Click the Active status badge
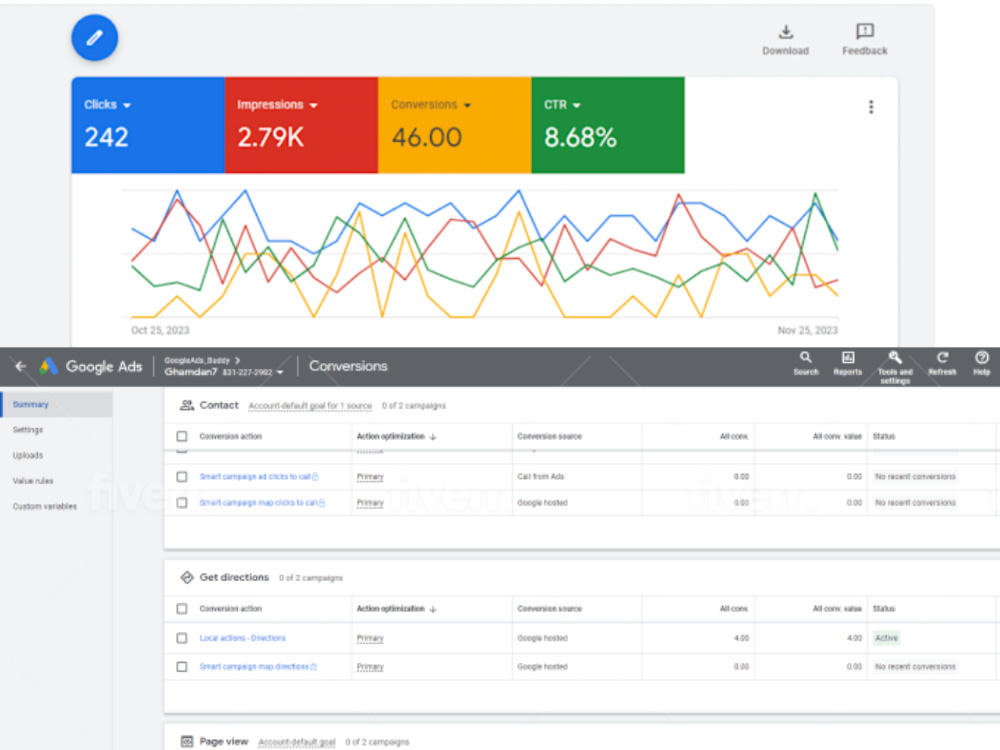This screenshot has height=750, width=1000. click(x=886, y=638)
